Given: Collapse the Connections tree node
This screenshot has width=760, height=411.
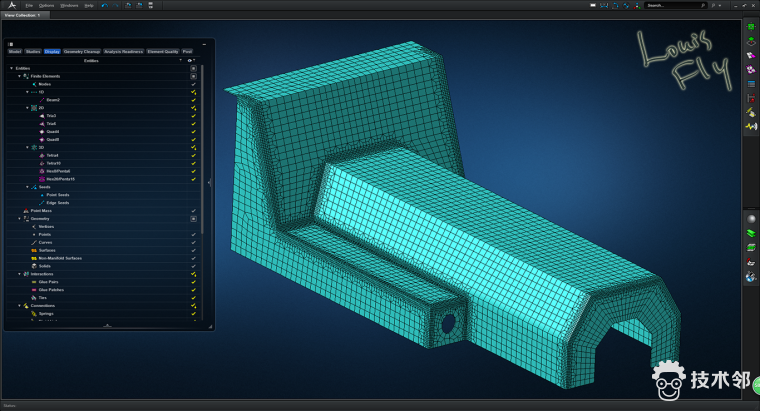Looking at the screenshot, I should pyautogui.click(x=19, y=305).
